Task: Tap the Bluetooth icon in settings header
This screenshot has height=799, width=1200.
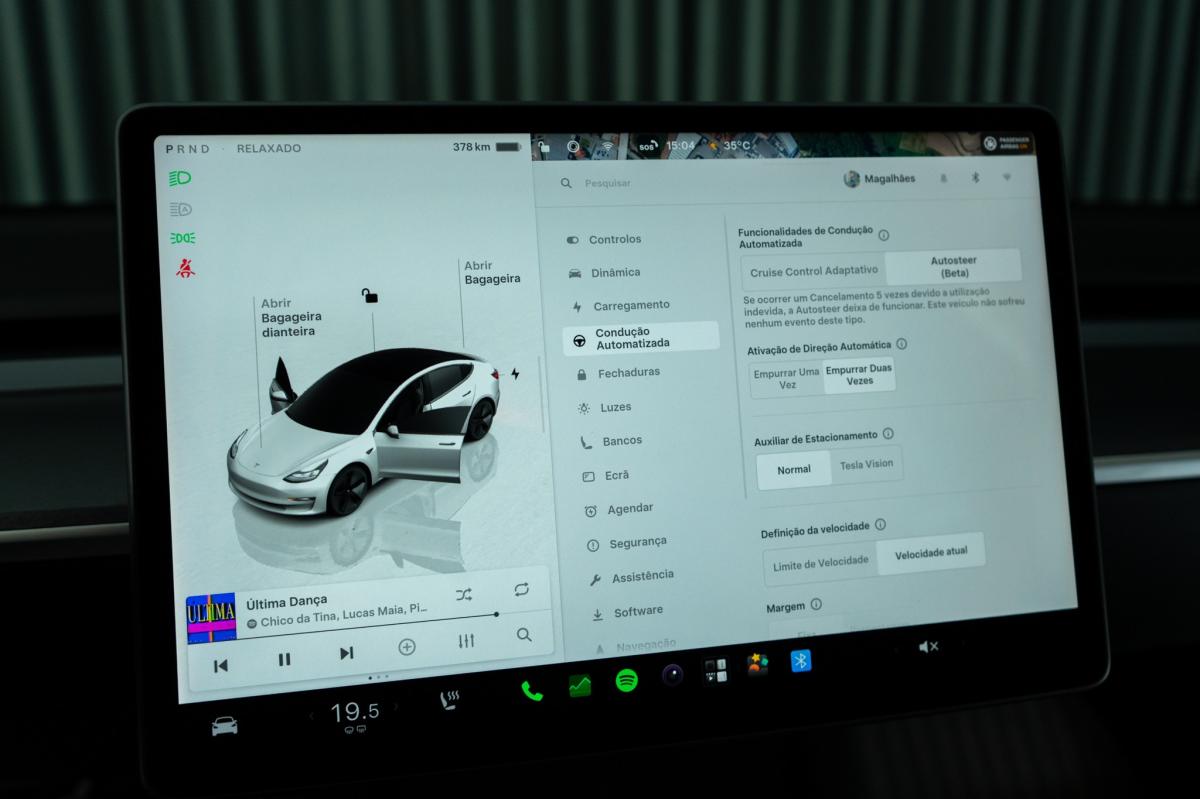Action: 976,177
